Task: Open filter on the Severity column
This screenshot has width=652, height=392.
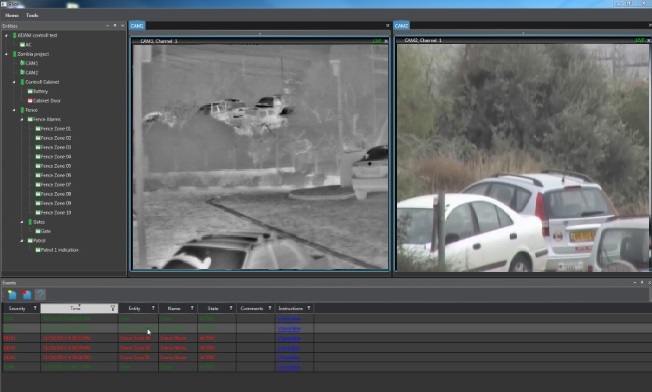Action: 35,308
